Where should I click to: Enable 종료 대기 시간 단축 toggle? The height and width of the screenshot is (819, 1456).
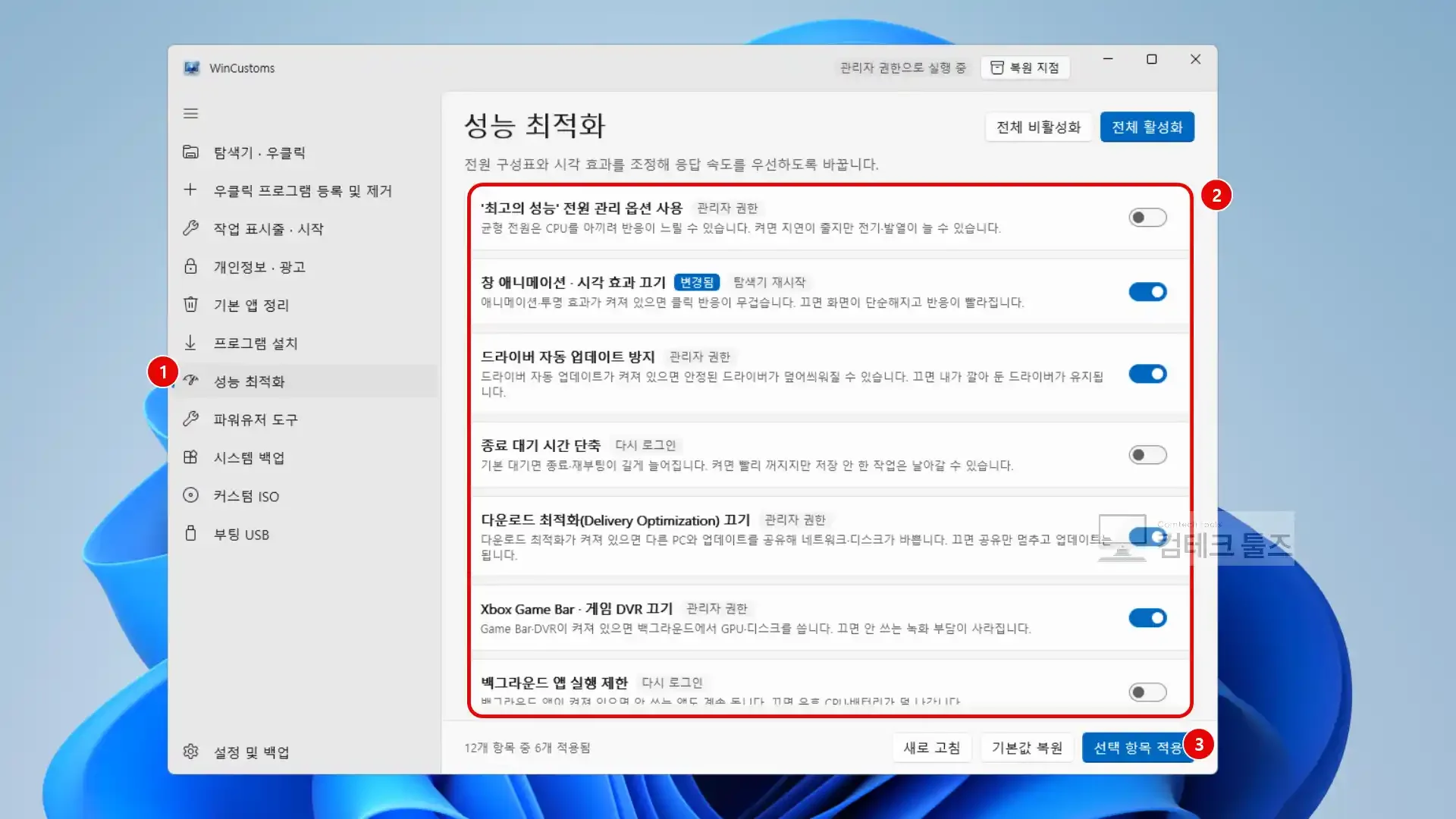pos(1147,455)
